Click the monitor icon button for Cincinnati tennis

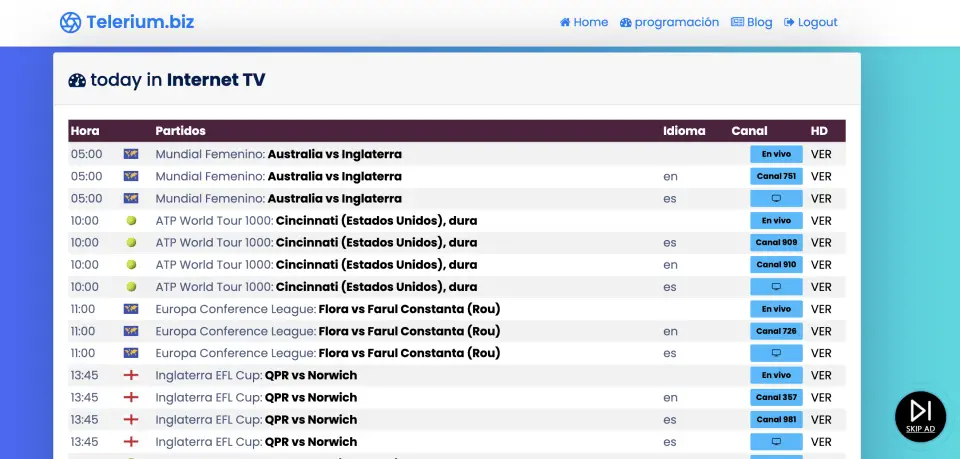(x=776, y=286)
